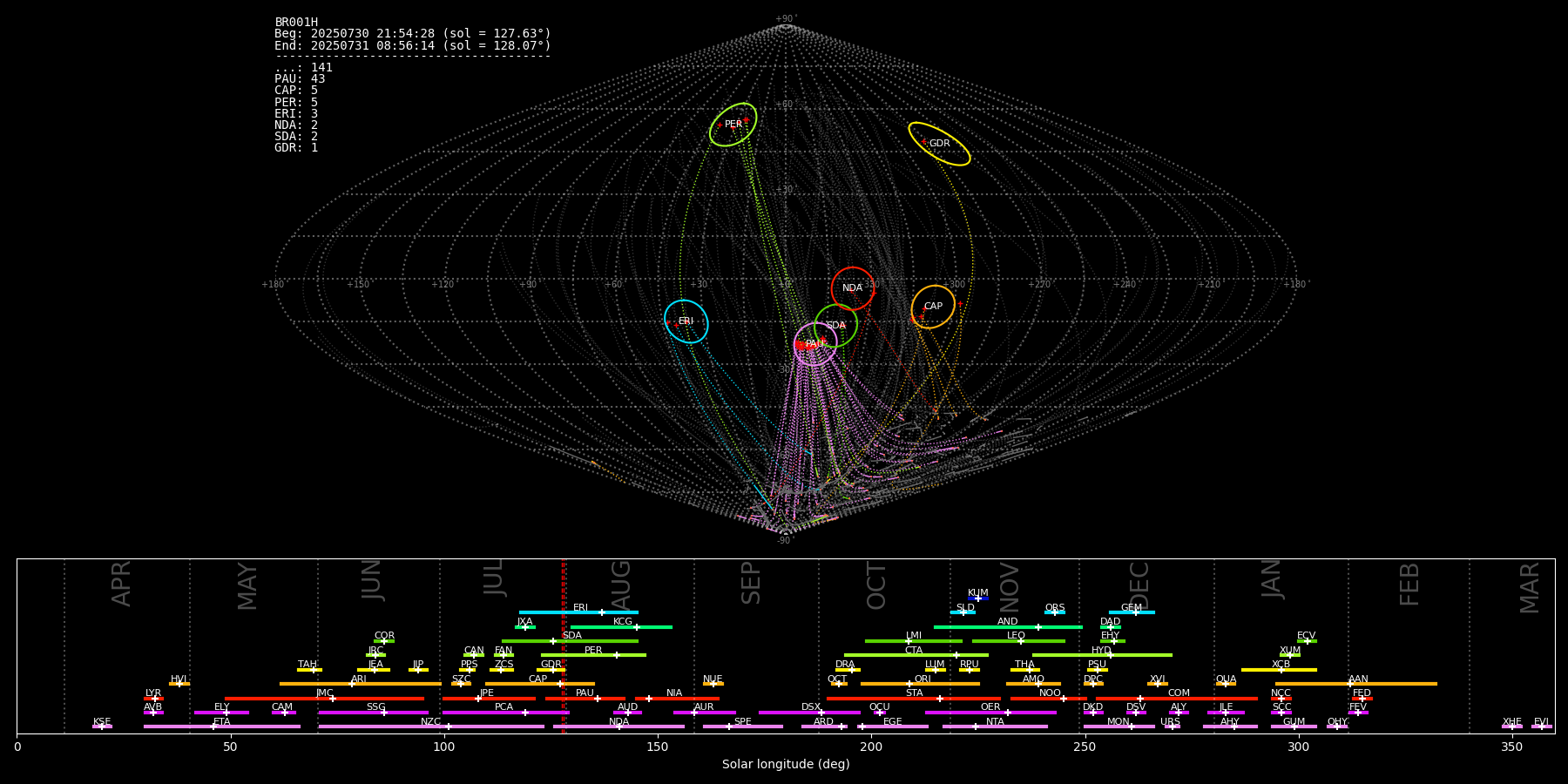Select the orange CAP radiant circle

tap(933, 307)
